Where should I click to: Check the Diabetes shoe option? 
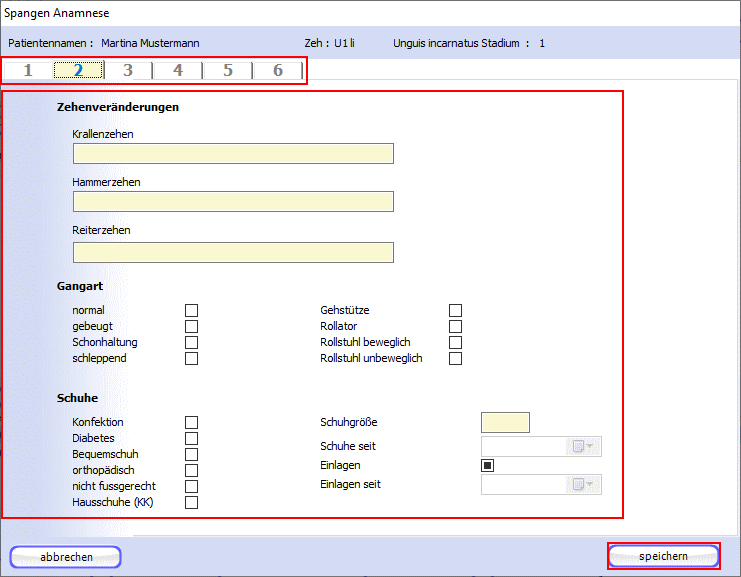pos(192,439)
